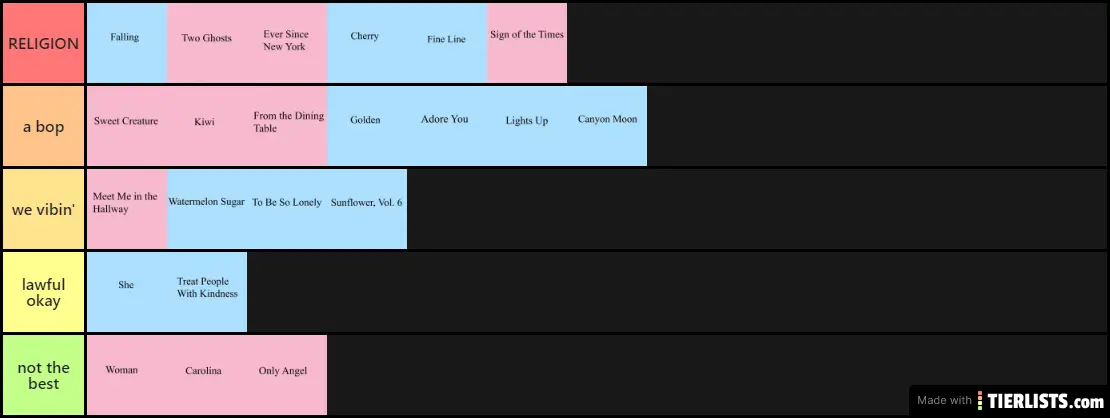
Task: Click the Watermelon Sugar tile
Action: [x=207, y=209]
